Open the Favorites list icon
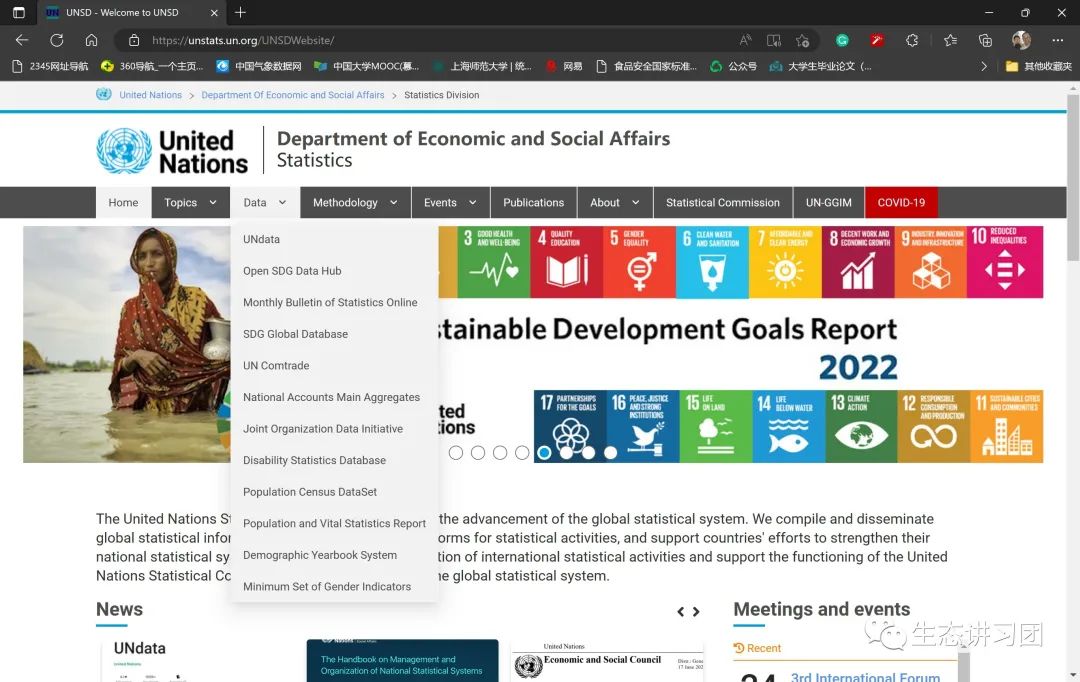This screenshot has height=682, width=1080. 951,40
